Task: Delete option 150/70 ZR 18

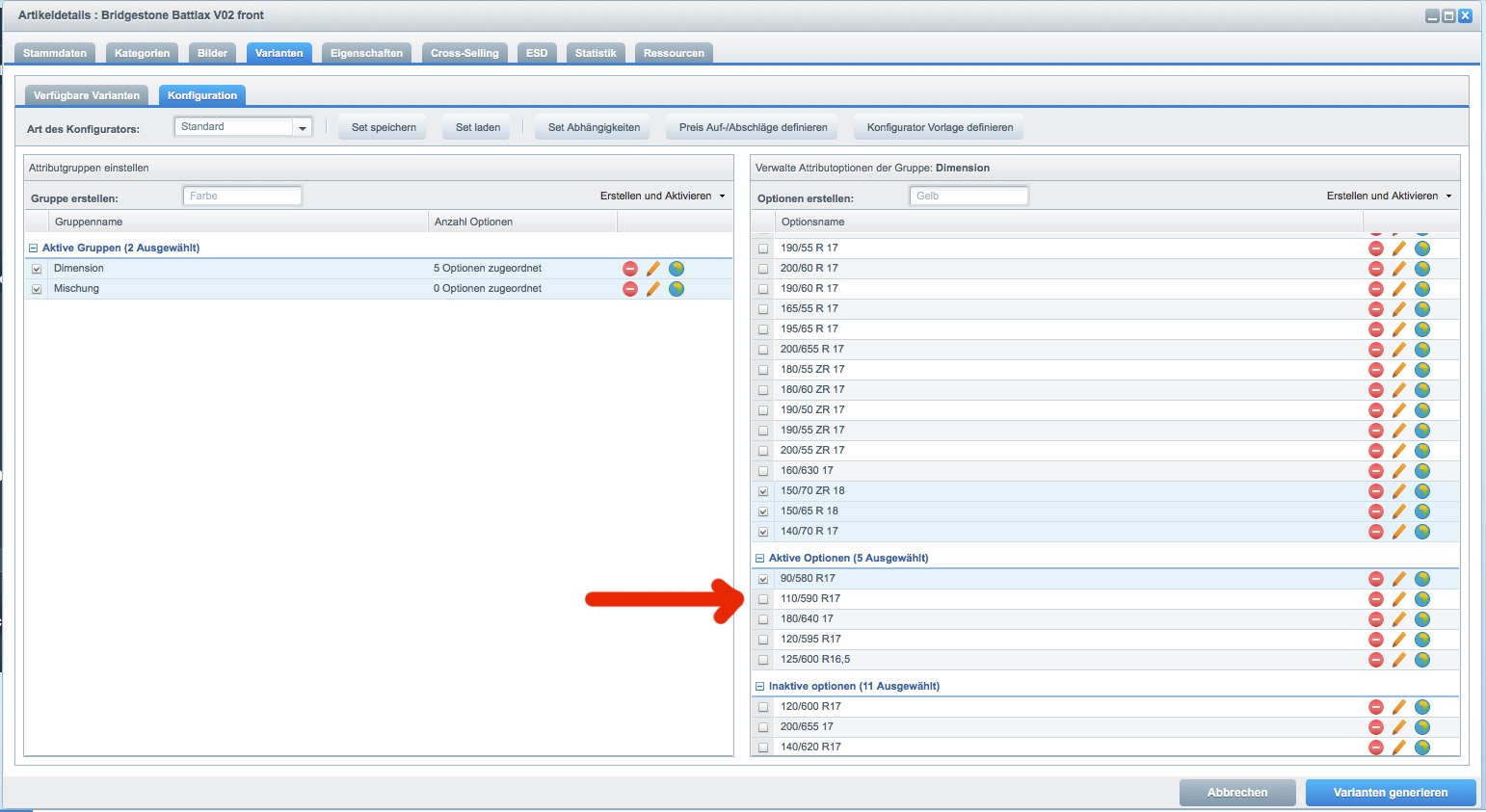Action: [1376, 491]
